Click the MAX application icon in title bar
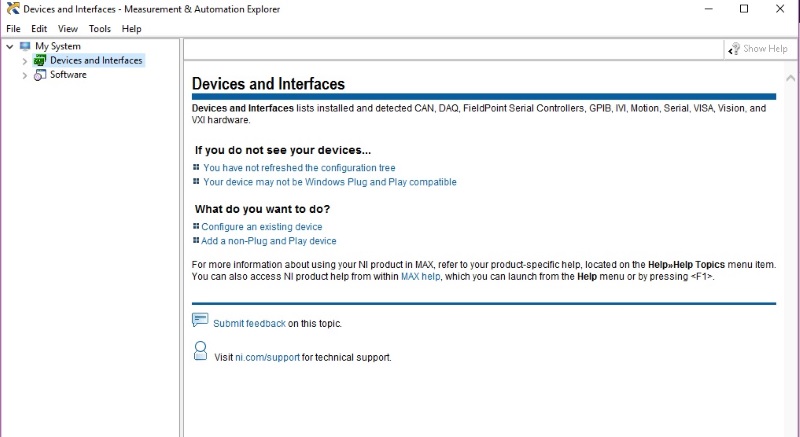This screenshot has height=437, width=800. (13, 9)
